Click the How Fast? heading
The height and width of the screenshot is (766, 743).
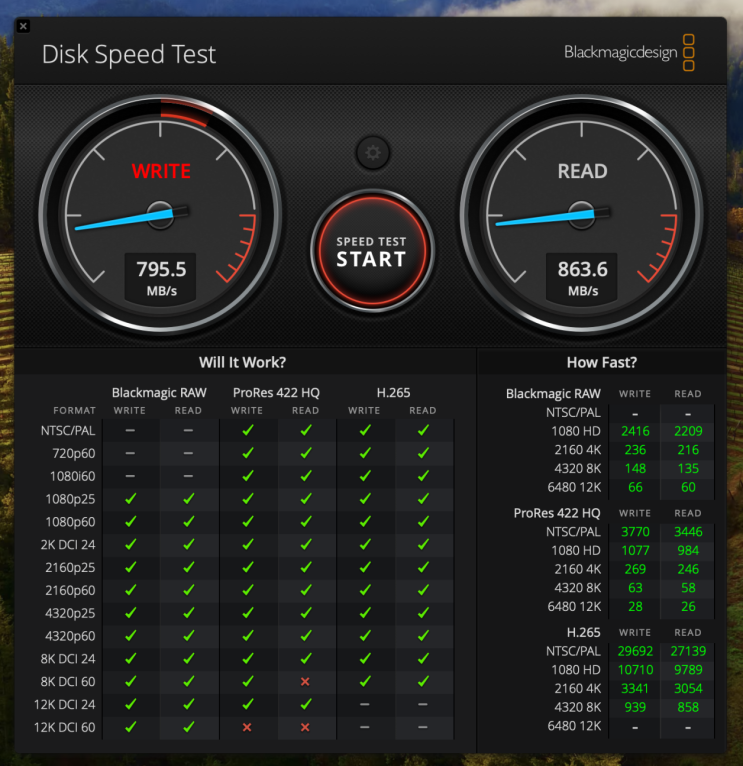pyautogui.click(x=602, y=362)
